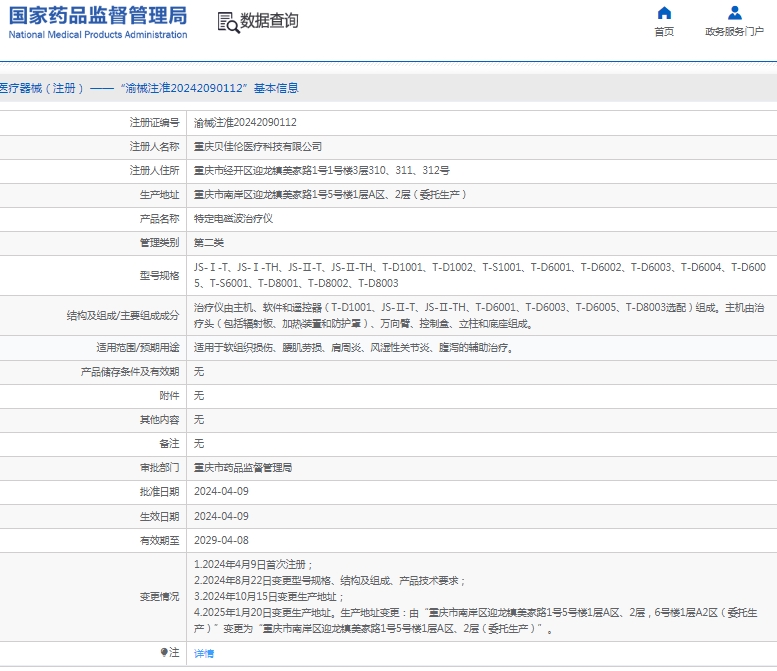Click the 有效期至 label

pos(159,540)
